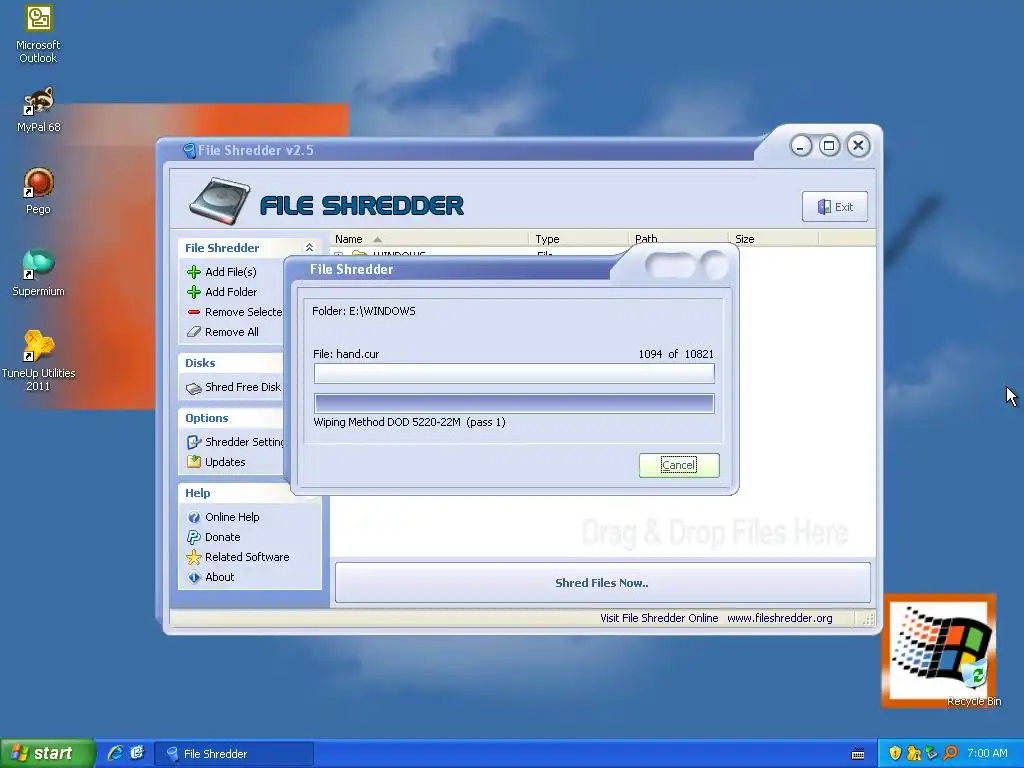The height and width of the screenshot is (768, 1024).
Task: Open TuneUp Utilities 2011 shortcut
Action: click(x=38, y=361)
